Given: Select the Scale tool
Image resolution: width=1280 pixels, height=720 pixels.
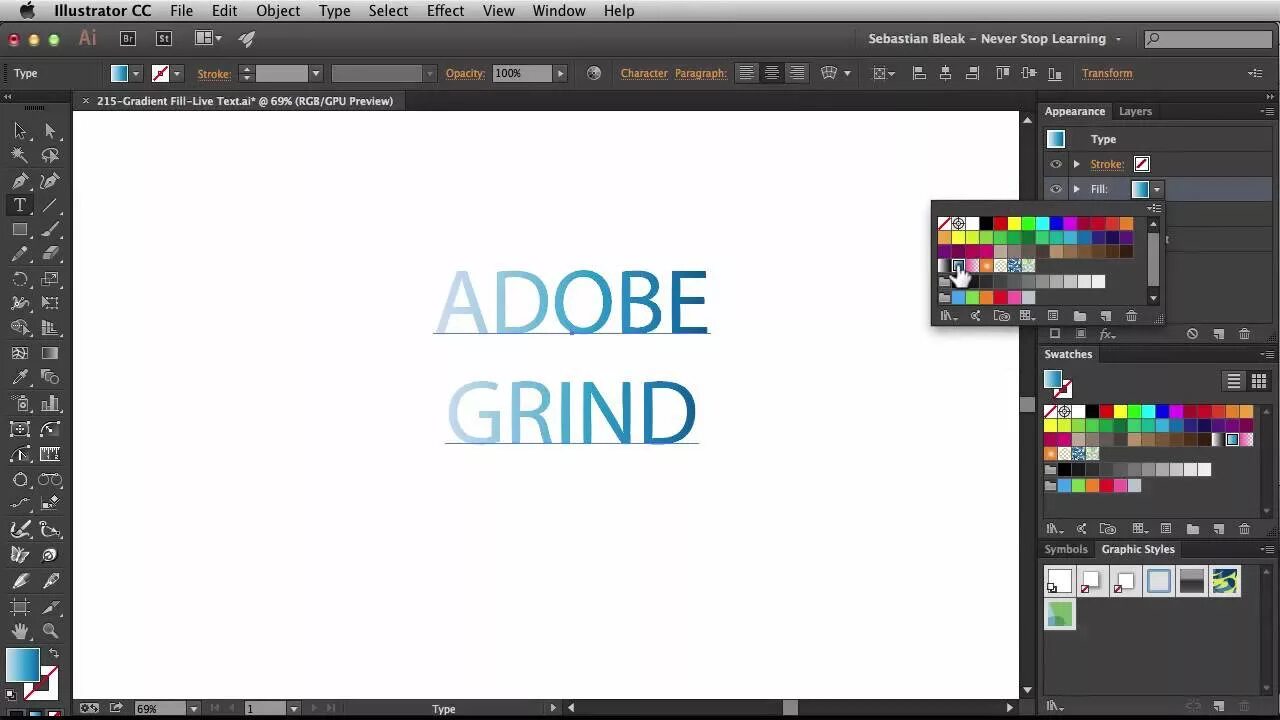Looking at the screenshot, I should (50, 280).
